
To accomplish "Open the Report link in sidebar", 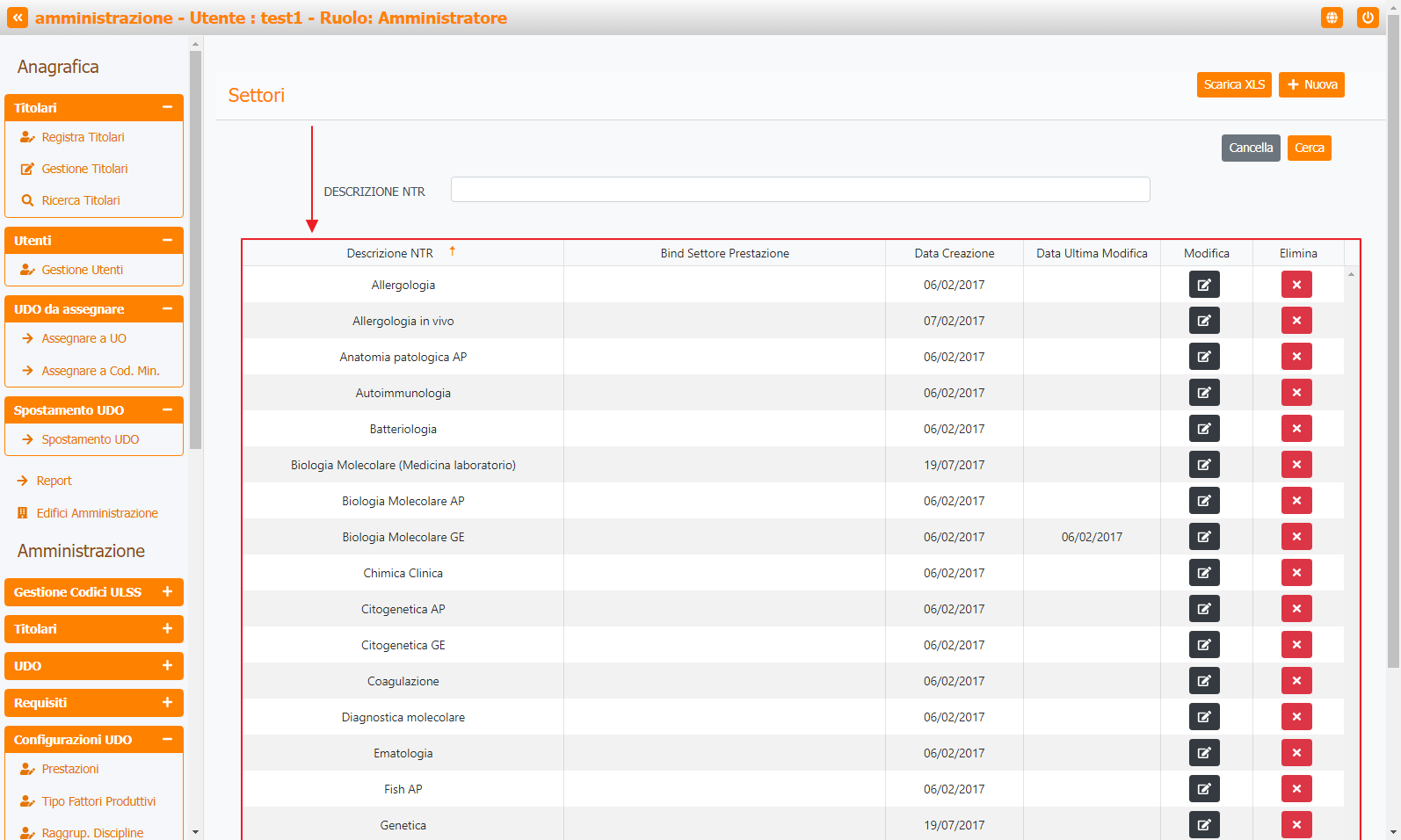I will click(x=54, y=481).
